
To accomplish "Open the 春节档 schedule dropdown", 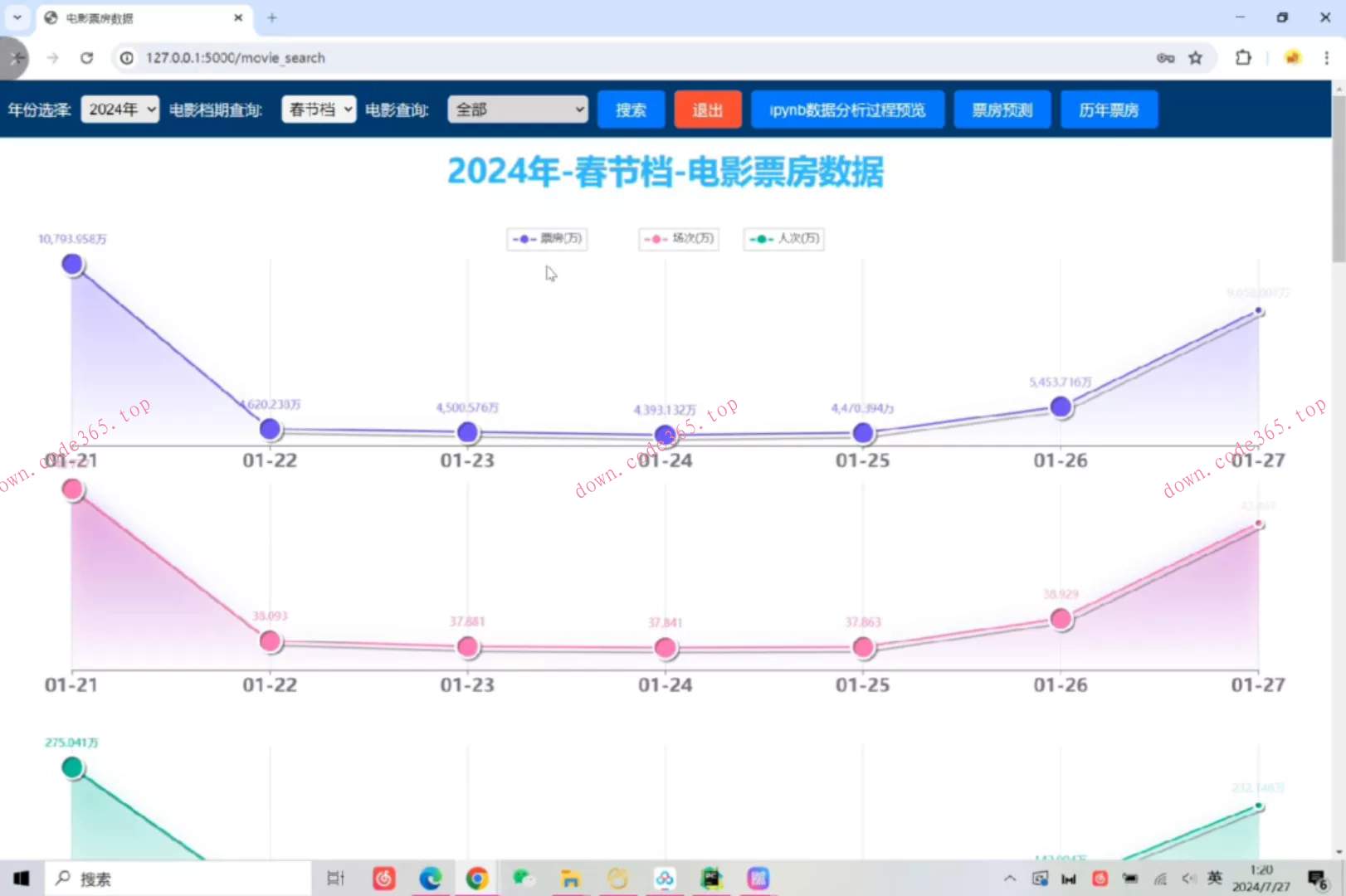I will point(319,110).
